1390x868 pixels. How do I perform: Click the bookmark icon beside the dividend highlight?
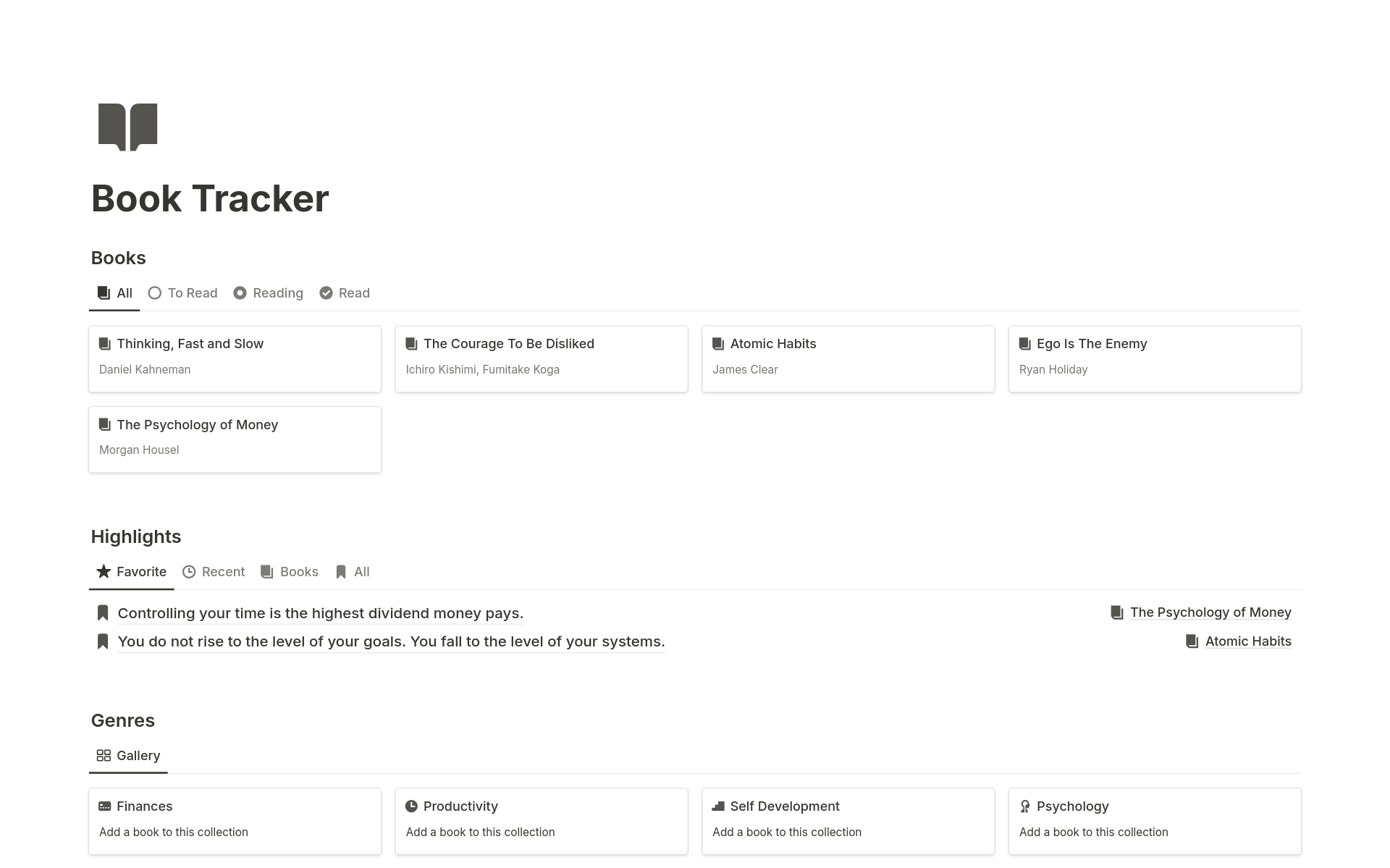(x=103, y=613)
